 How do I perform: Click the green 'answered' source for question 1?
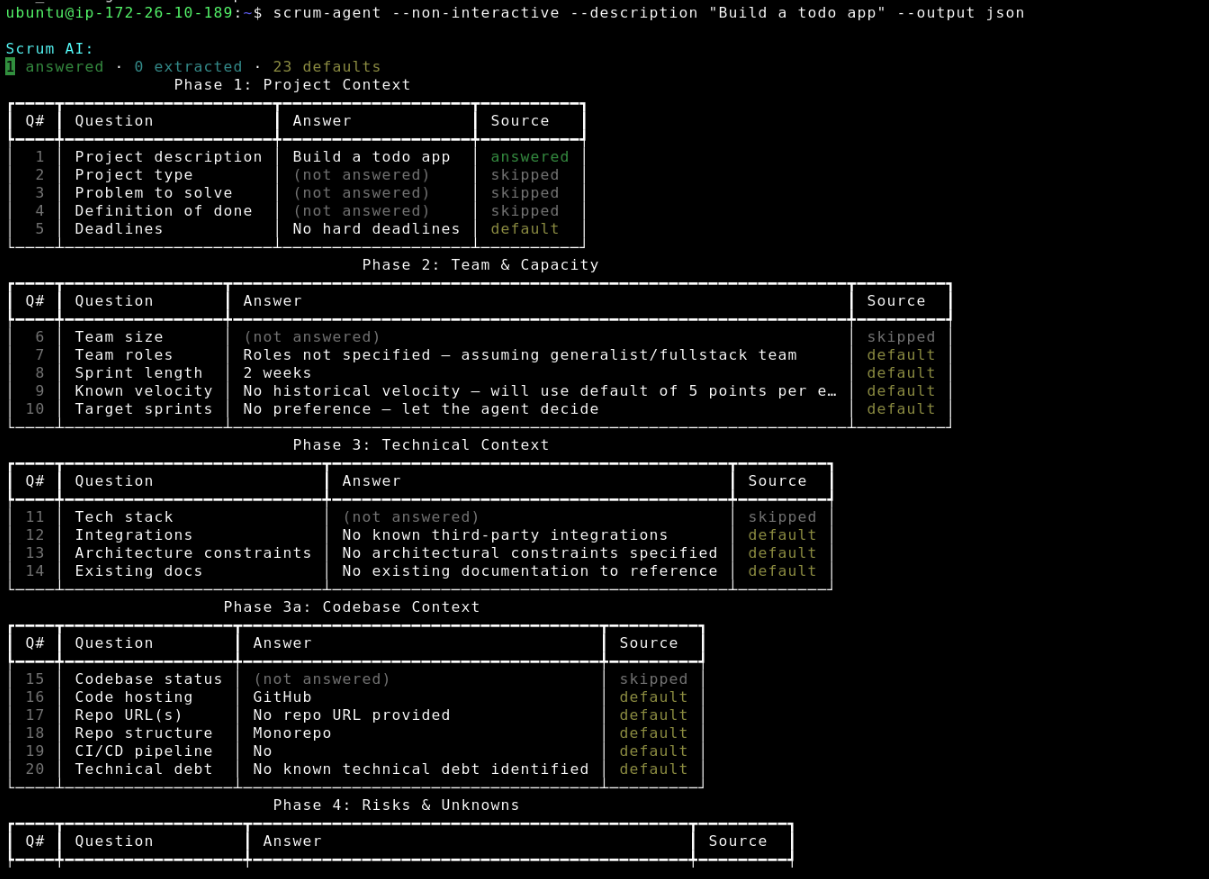coord(530,157)
